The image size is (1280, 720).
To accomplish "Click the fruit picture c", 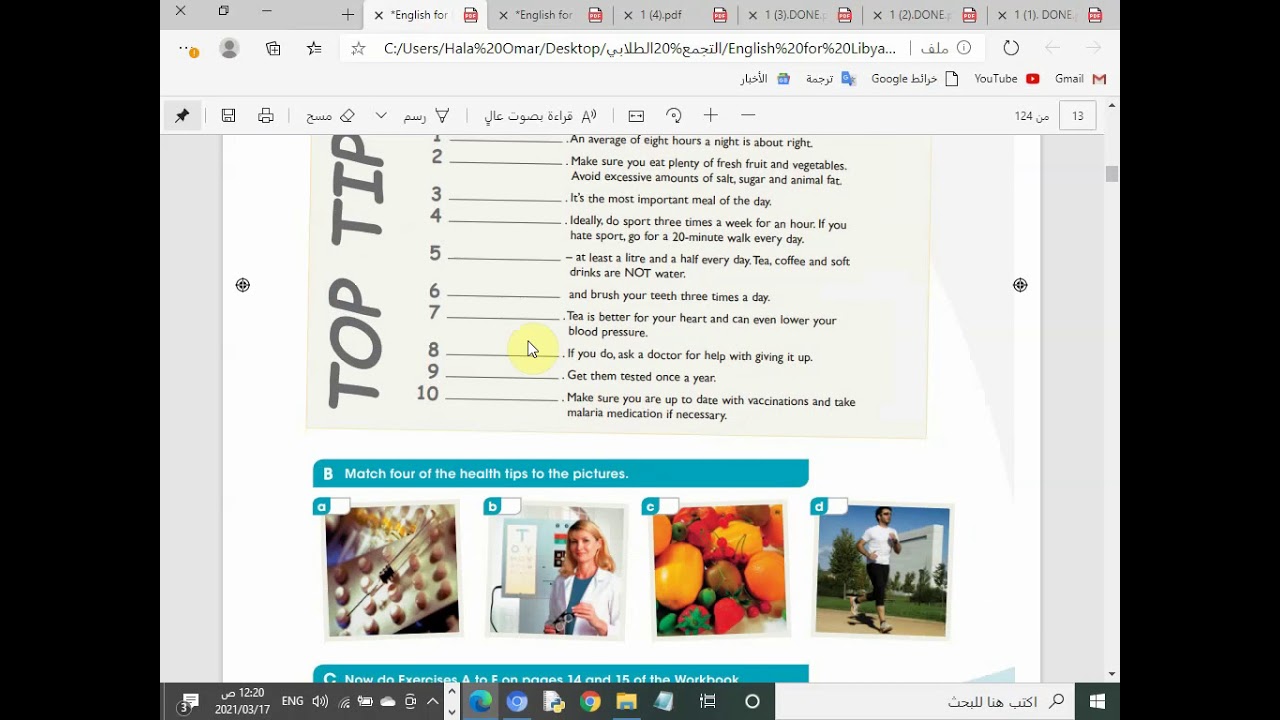I will tap(719, 570).
